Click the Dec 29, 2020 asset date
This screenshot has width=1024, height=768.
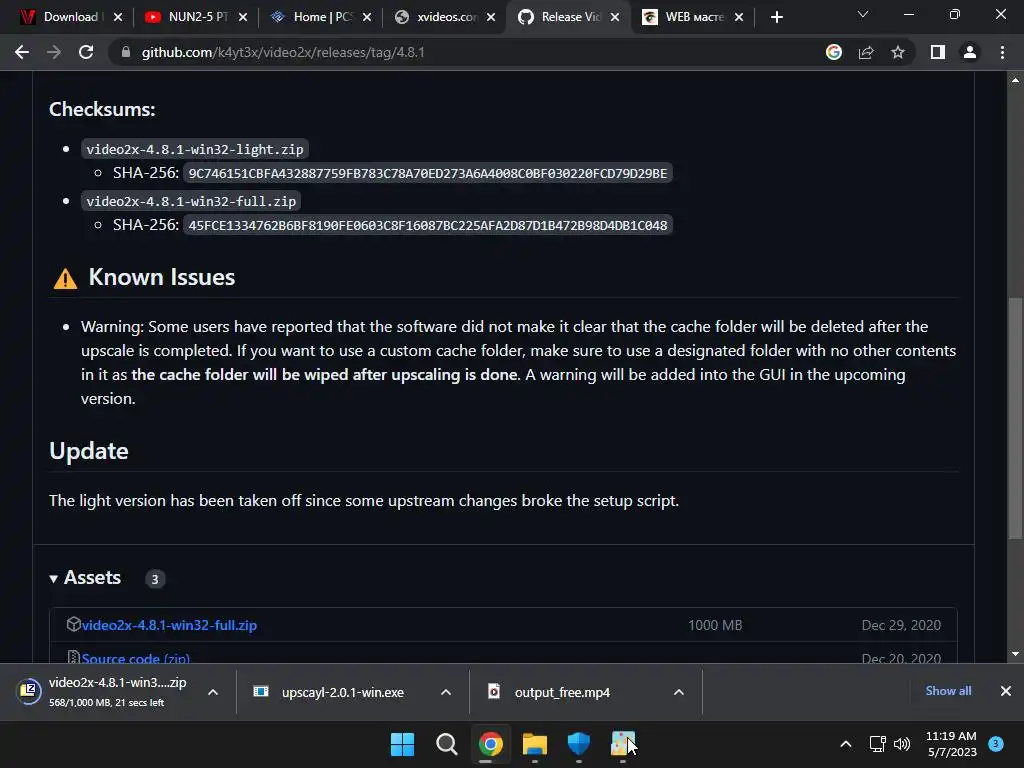[901, 625]
